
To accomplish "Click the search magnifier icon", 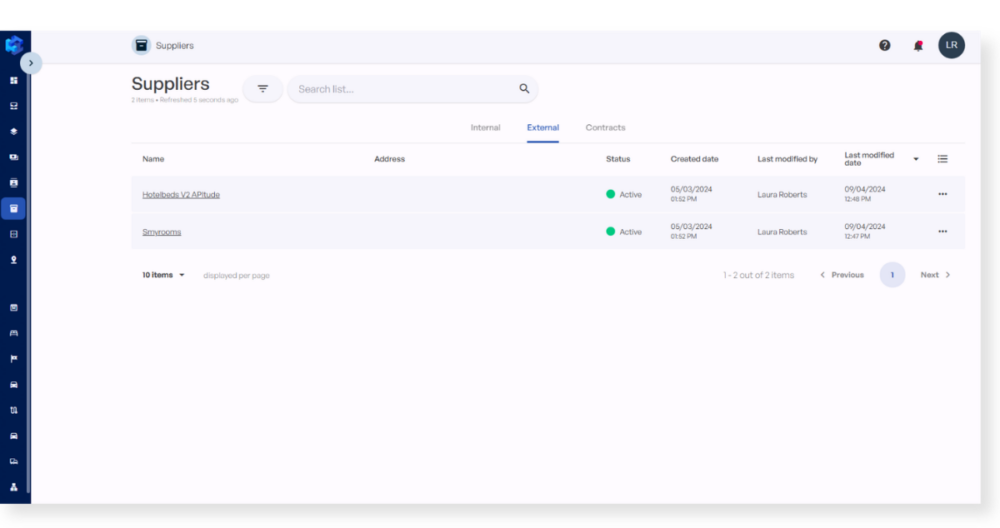I will 524,89.
